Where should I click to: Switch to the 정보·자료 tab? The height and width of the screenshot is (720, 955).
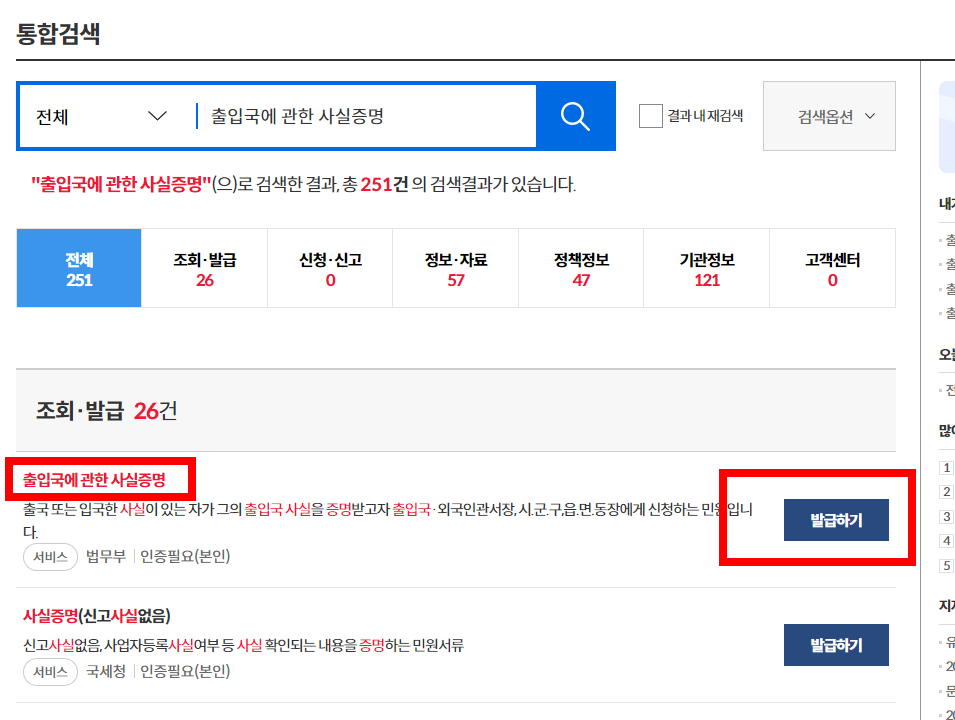pyautogui.click(x=455, y=268)
